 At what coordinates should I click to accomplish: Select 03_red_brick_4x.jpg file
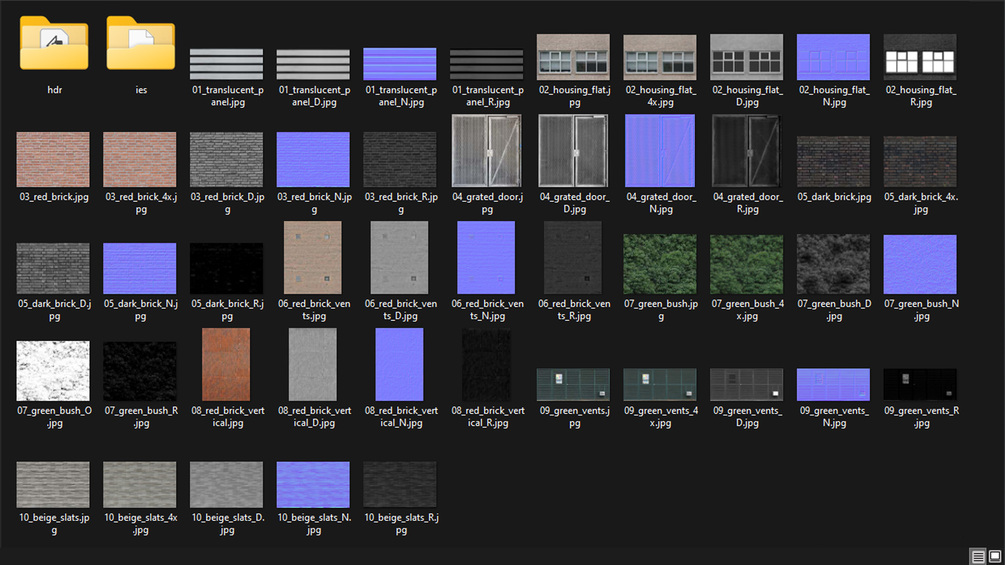pyautogui.click(x=140, y=160)
